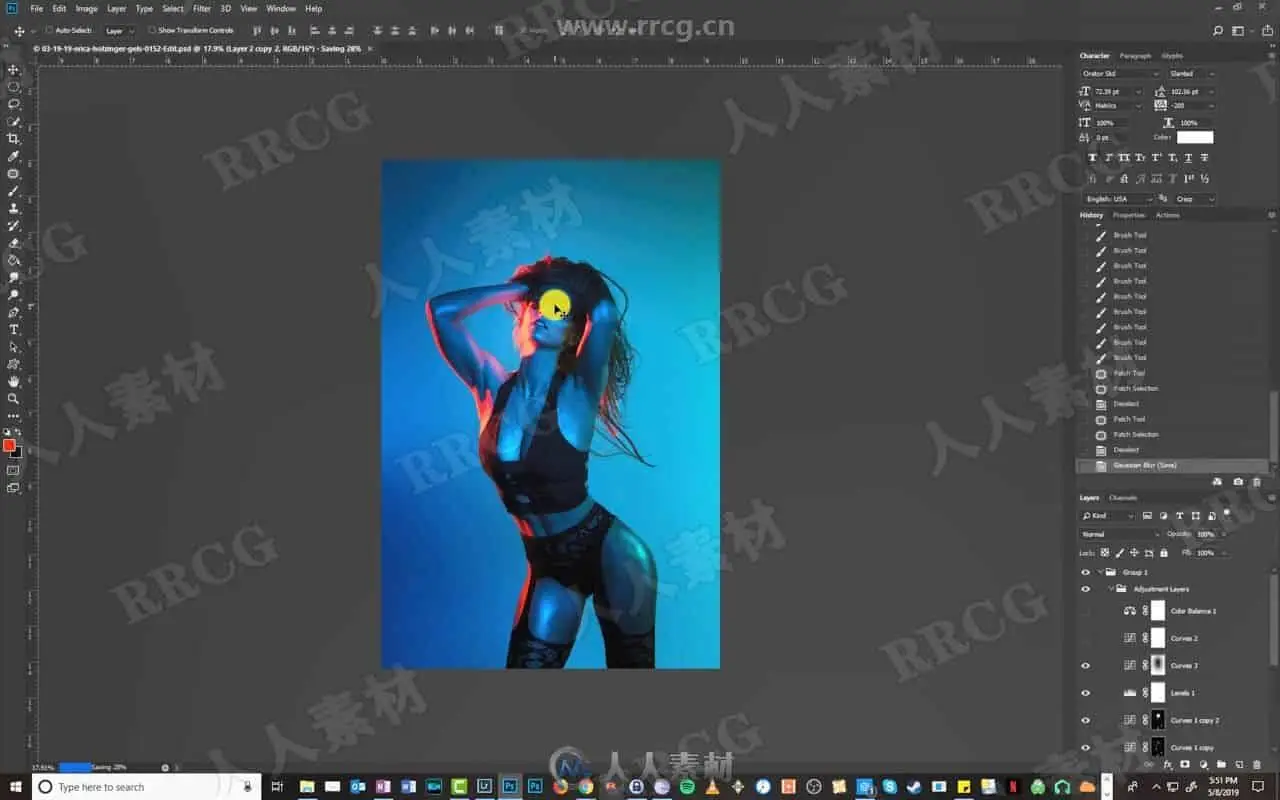This screenshot has width=1280, height=800.
Task: Open the Window menu
Action: [x=281, y=9]
